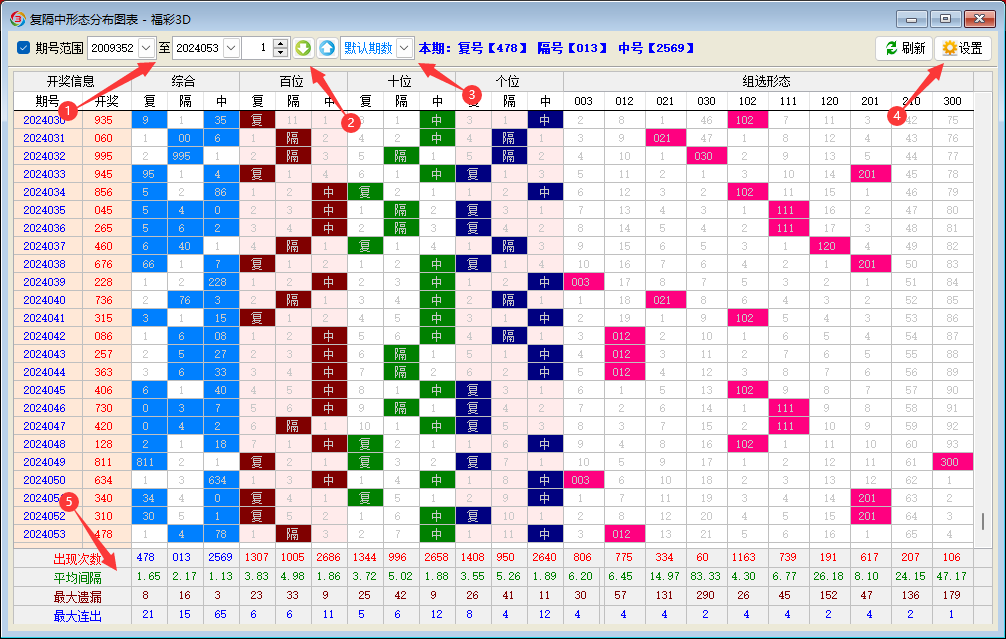Click the 综合 column group header
The image size is (1006, 639).
coord(185,82)
